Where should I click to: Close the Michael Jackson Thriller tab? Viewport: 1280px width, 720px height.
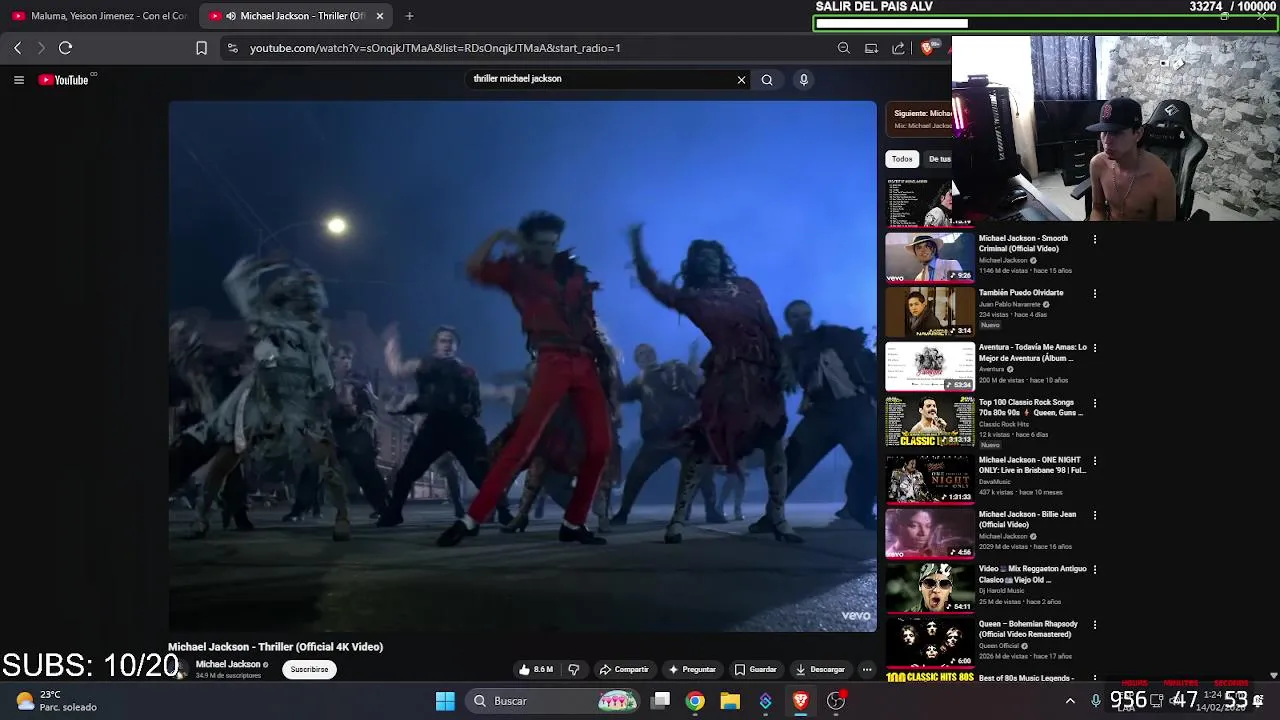coord(380,16)
